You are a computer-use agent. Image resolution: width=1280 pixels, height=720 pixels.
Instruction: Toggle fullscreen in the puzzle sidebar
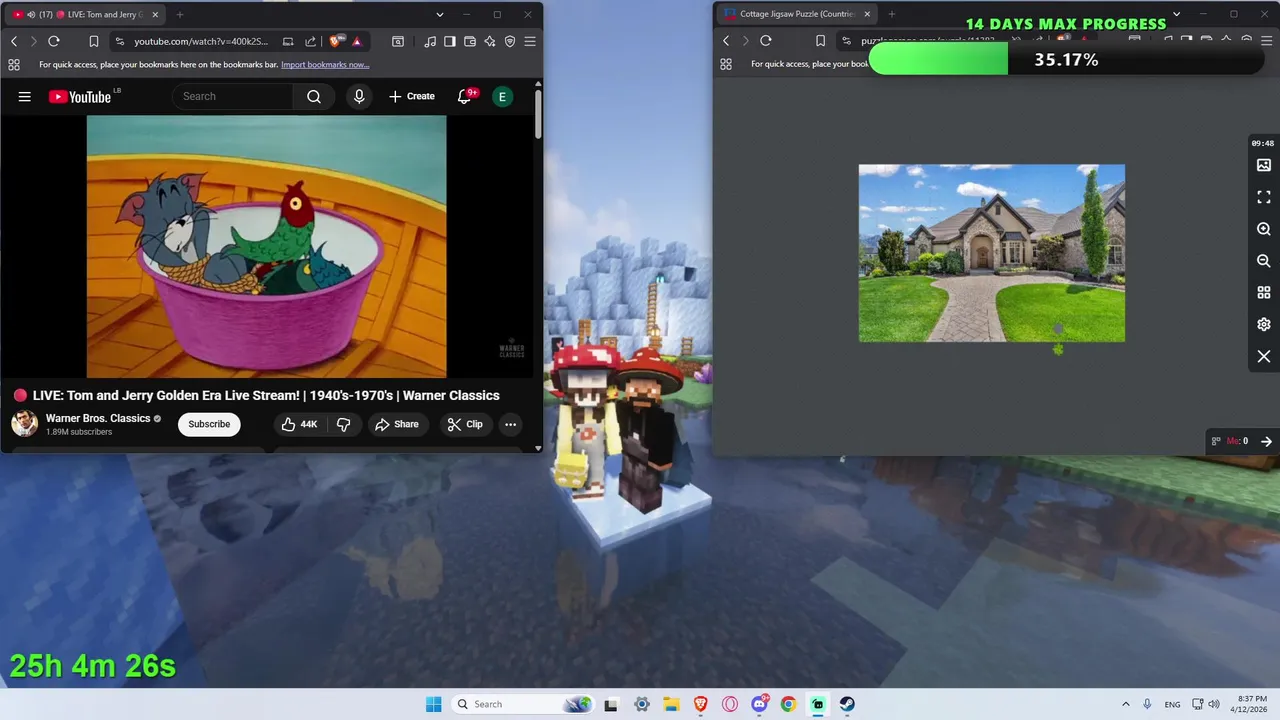1264,197
